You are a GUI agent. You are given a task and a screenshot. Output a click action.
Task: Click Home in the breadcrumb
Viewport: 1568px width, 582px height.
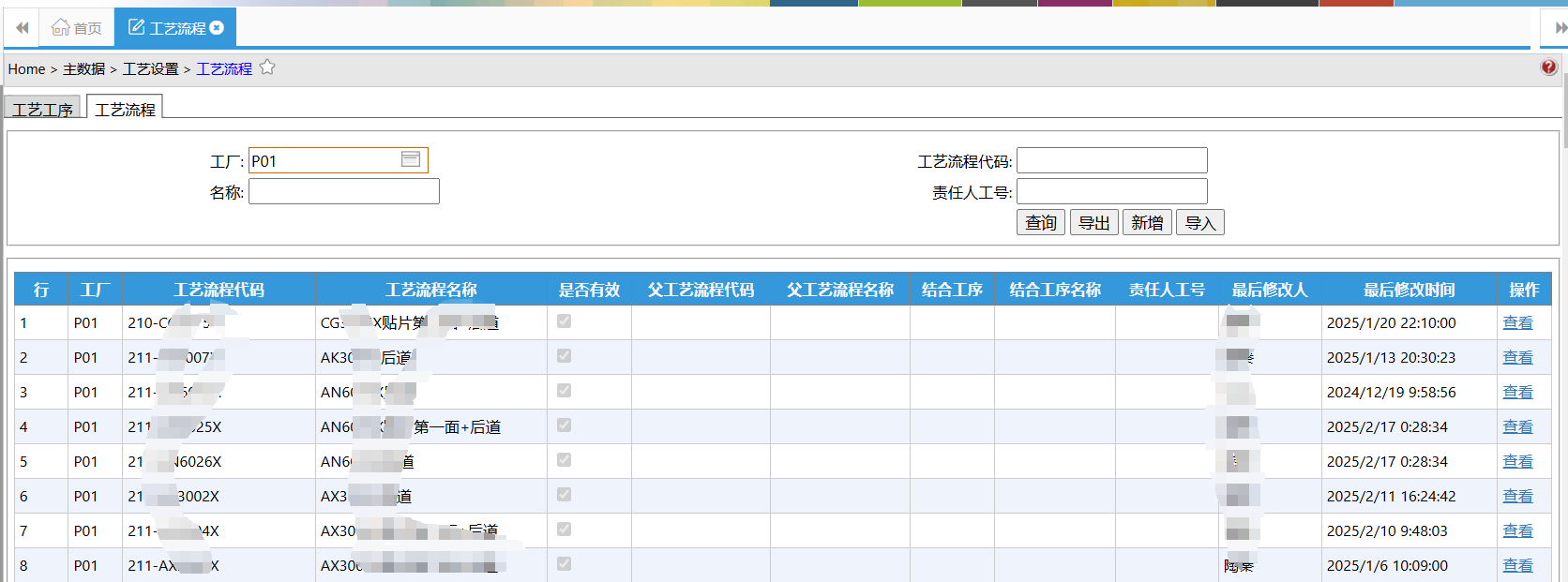pos(26,69)
